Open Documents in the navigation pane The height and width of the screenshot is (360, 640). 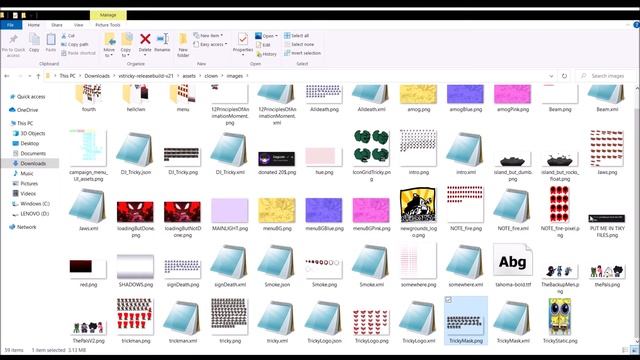click(29, 153)
